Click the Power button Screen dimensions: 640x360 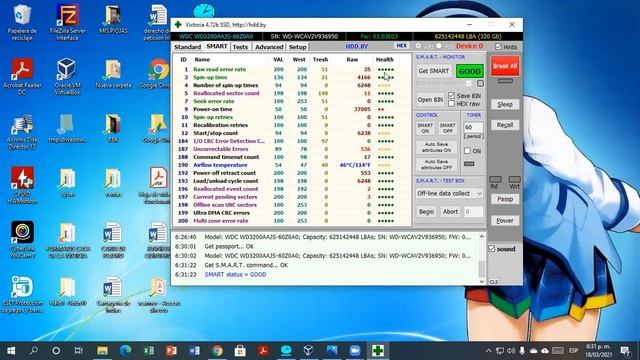505,220
